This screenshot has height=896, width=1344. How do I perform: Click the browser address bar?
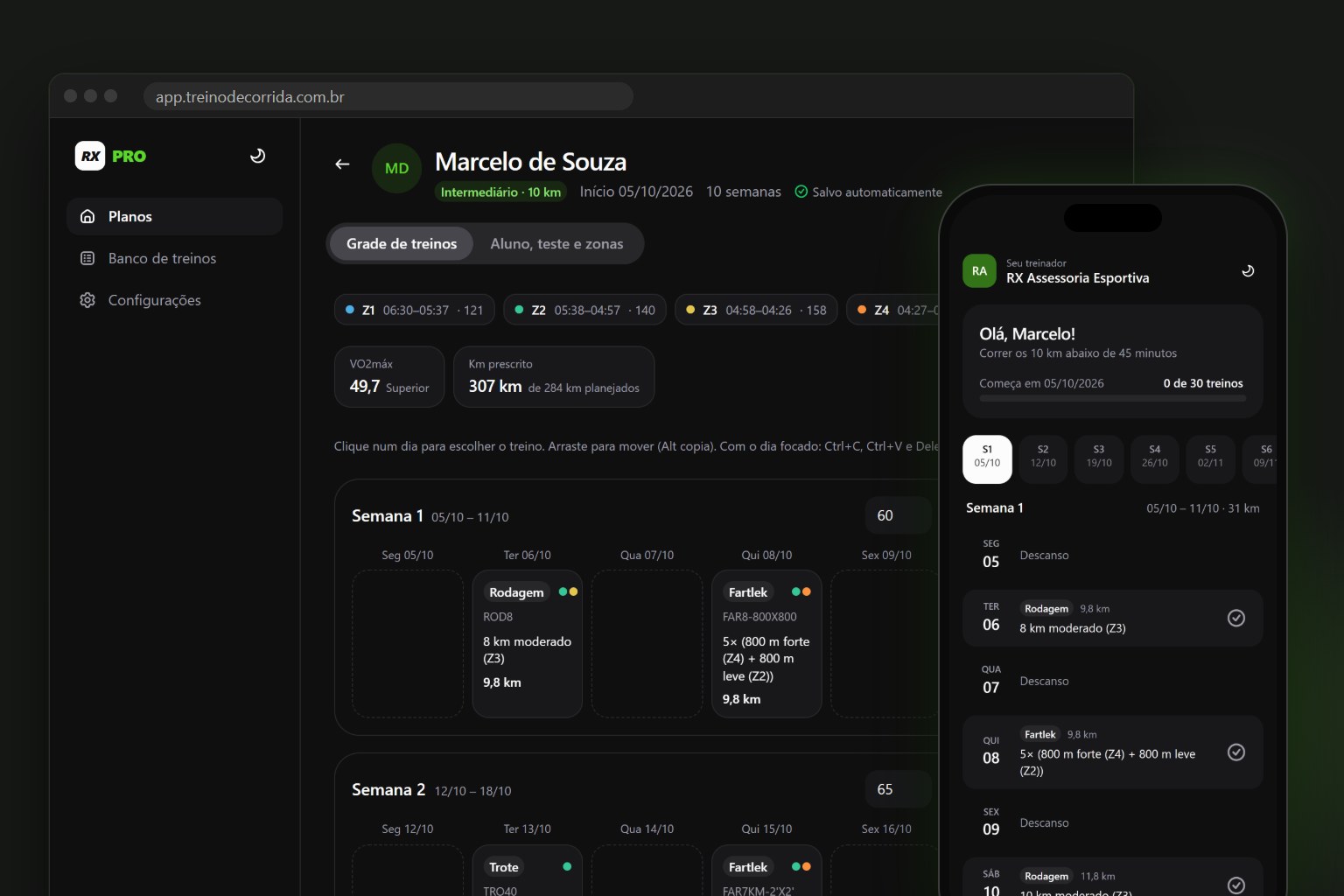point(388,96)
